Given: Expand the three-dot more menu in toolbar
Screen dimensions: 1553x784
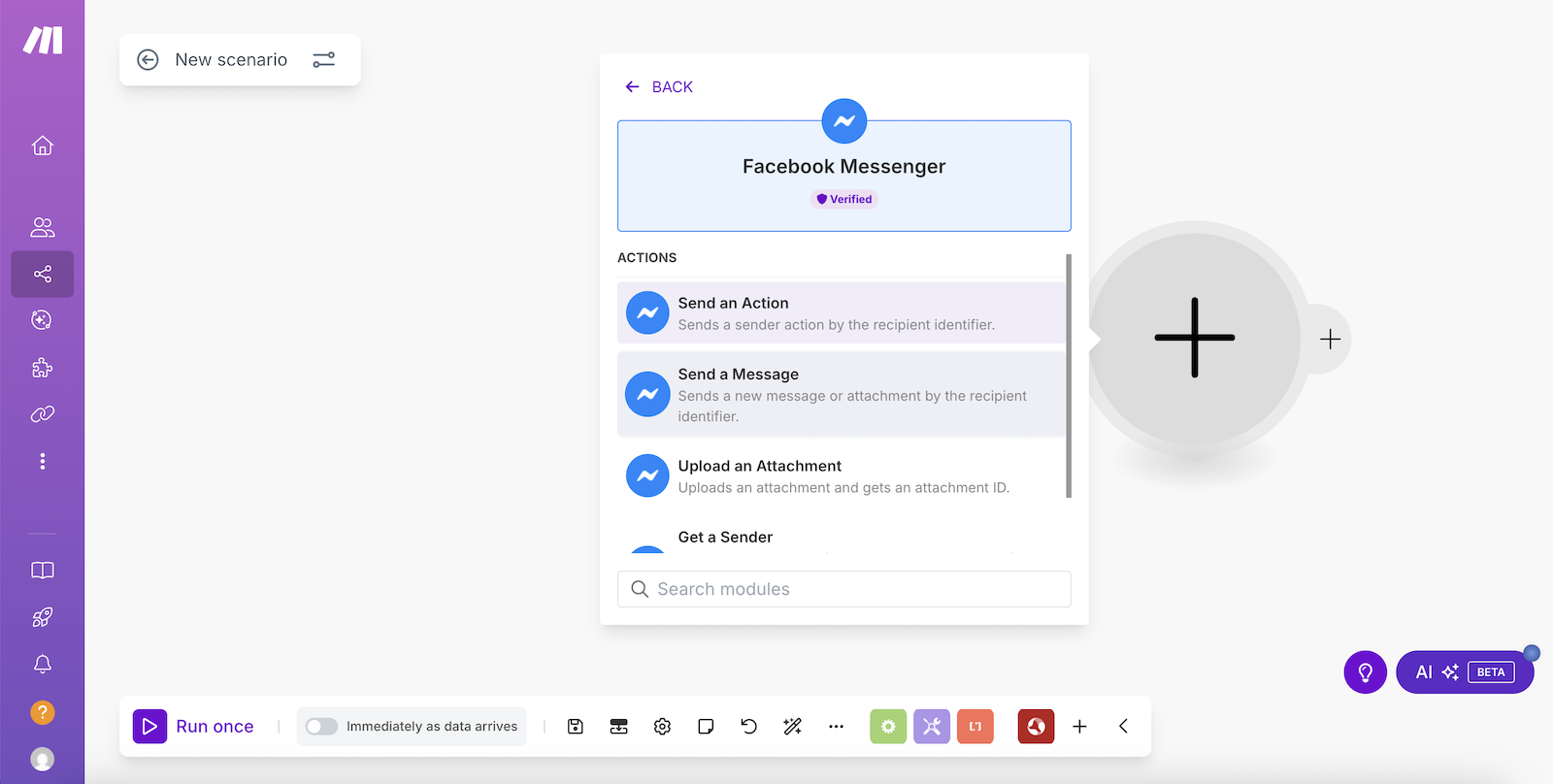Looking at the screenshot, I should pyautogui.click(x=836, y=727).
